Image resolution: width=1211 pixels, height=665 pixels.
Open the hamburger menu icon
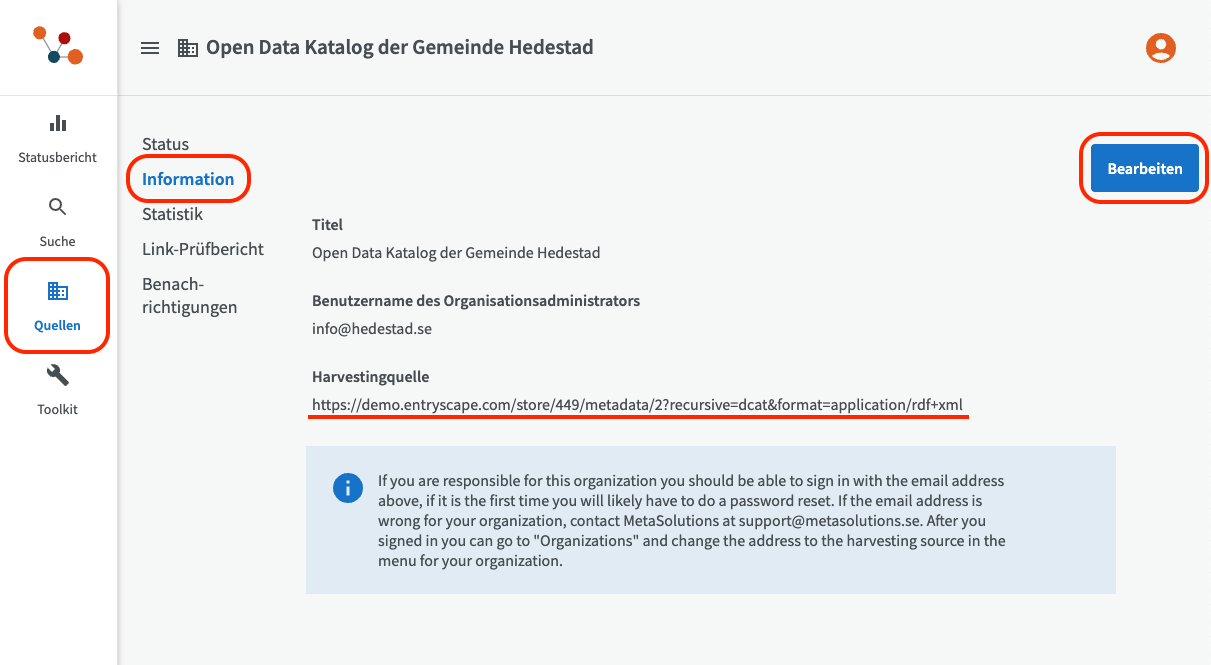click(150, 48)
